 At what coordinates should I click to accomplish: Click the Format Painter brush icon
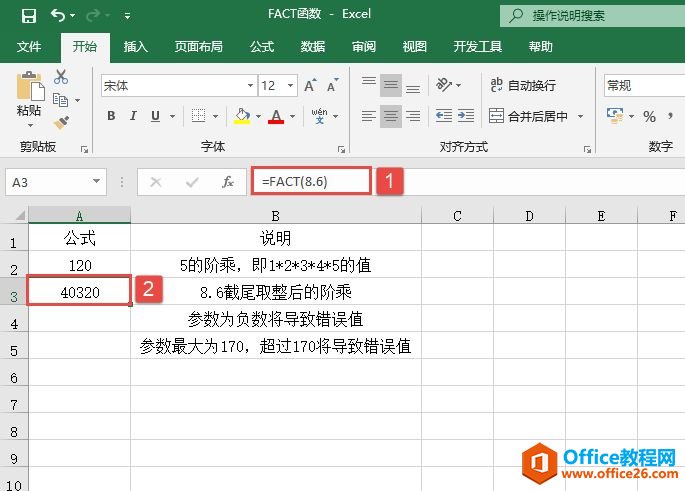pos(61,122)
